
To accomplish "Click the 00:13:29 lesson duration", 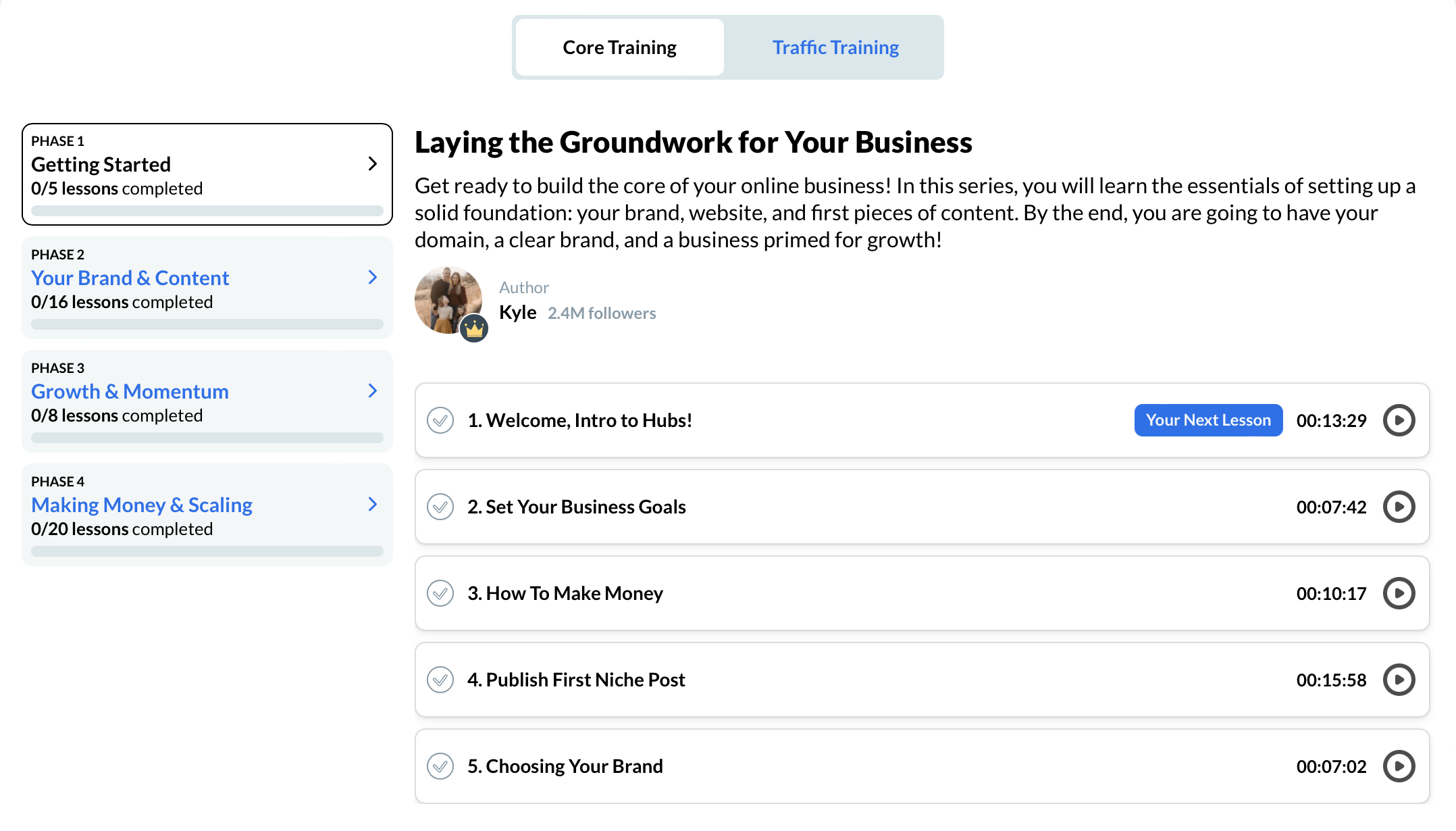I will pos(1331,420).
